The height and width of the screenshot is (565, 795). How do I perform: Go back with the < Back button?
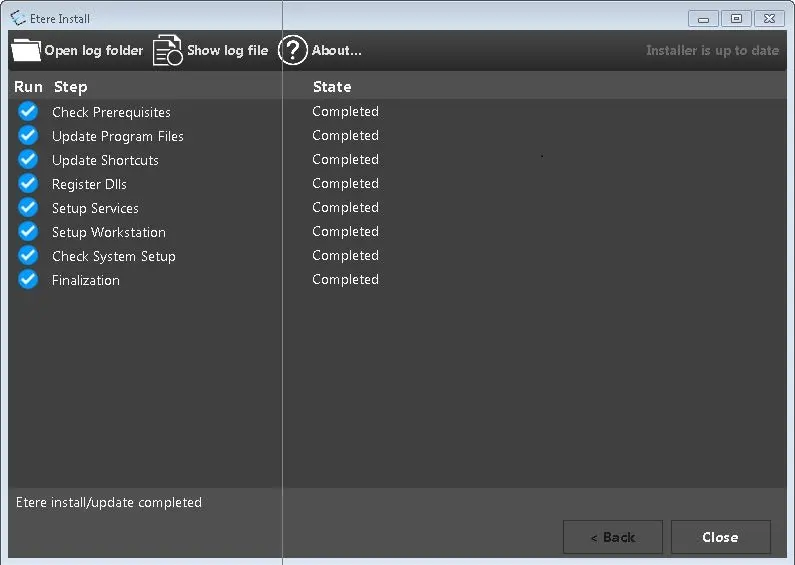pyautogui.click(x=612, y=537)
